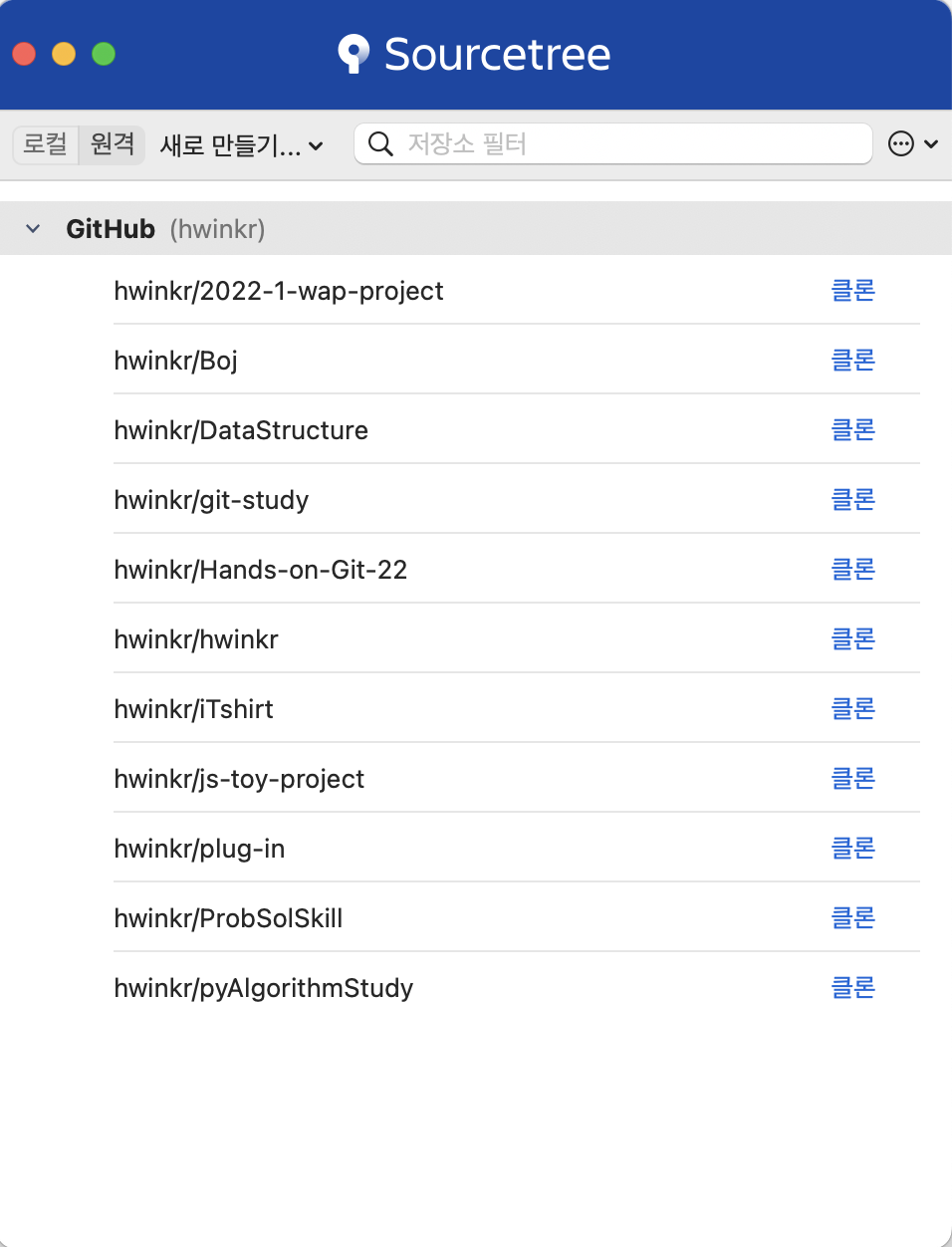The image size is (952, 1247).
Task: Switch to the 원격 (Remote) tab
Action: click(x=113, y=143)
